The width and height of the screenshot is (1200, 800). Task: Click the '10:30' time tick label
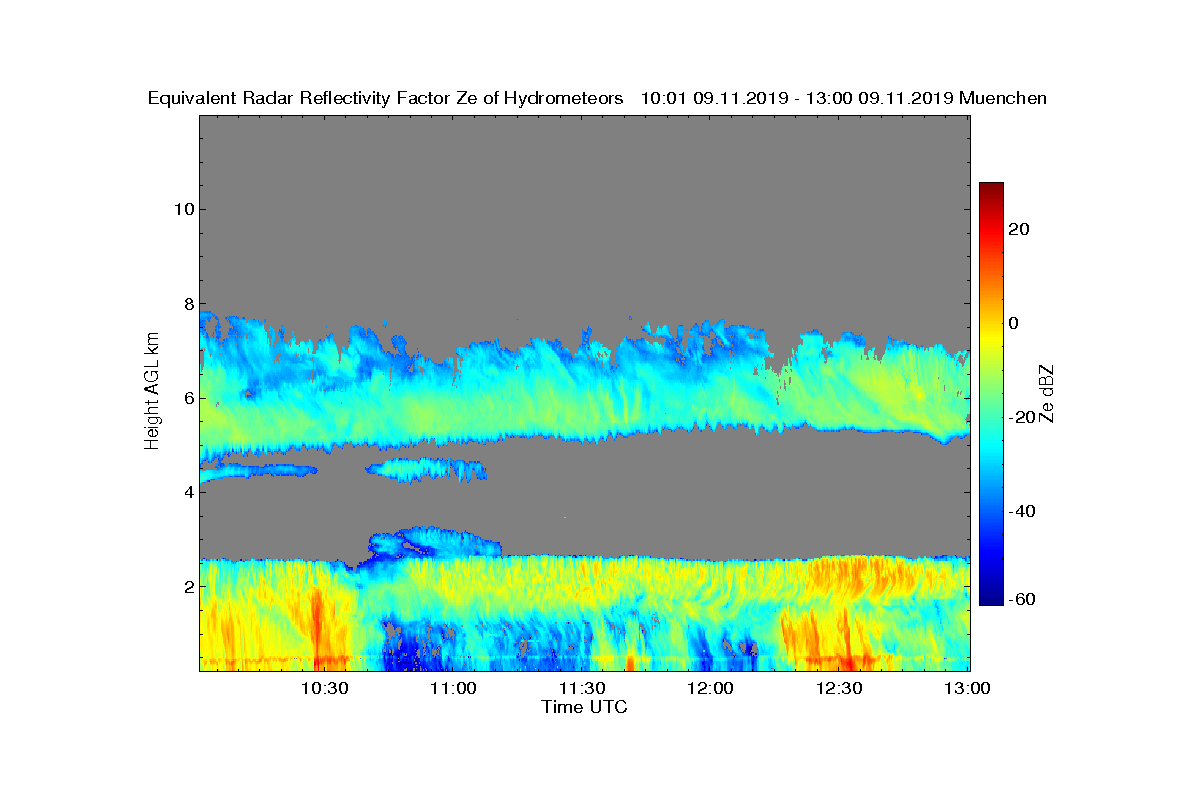click(x=325, y=689)
